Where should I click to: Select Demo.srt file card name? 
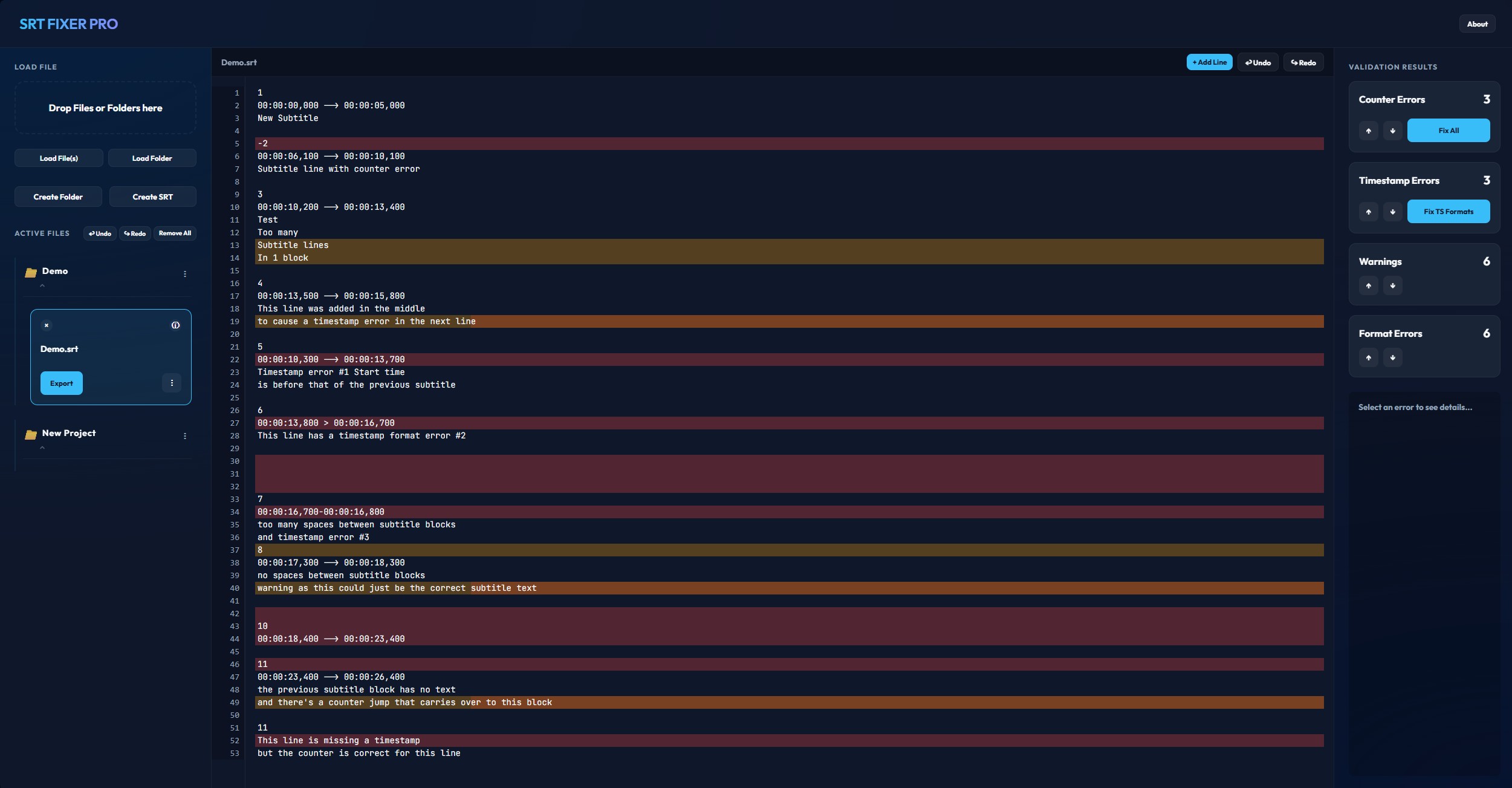tap(59, 349)
